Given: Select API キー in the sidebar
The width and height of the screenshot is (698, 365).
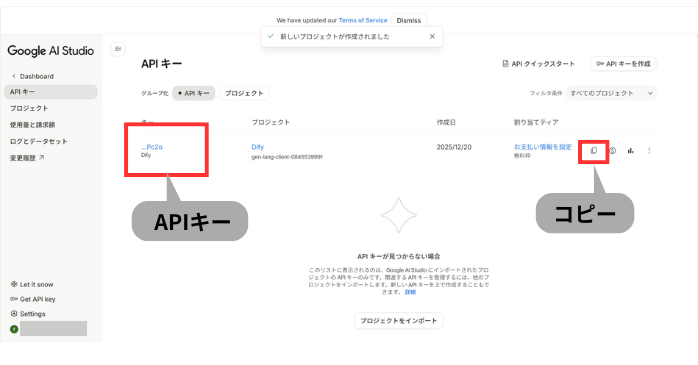Looking at the screenshot, I should point(51,92).
